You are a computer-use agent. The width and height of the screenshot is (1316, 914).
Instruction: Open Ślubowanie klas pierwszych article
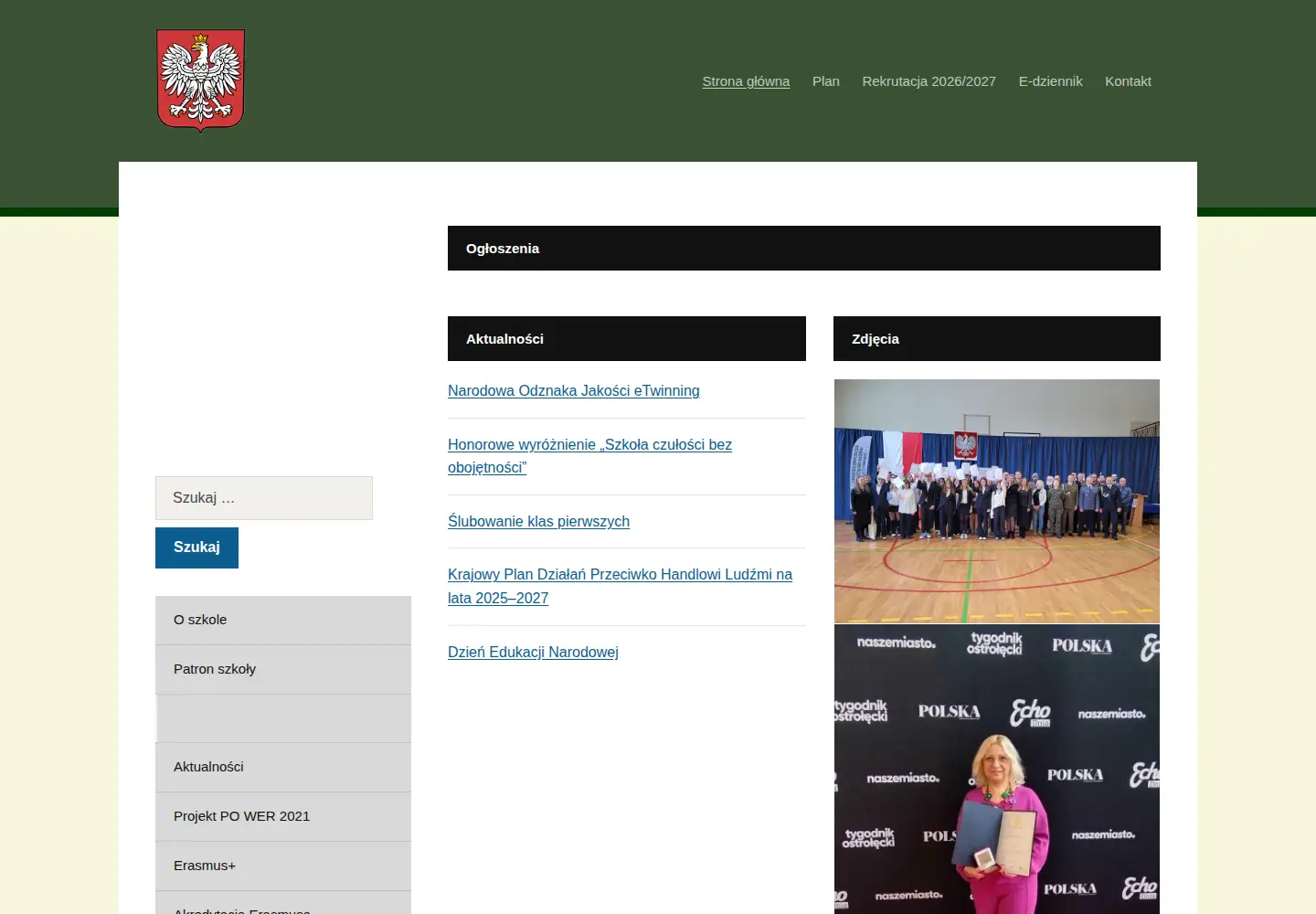click(x=538, y=522)
